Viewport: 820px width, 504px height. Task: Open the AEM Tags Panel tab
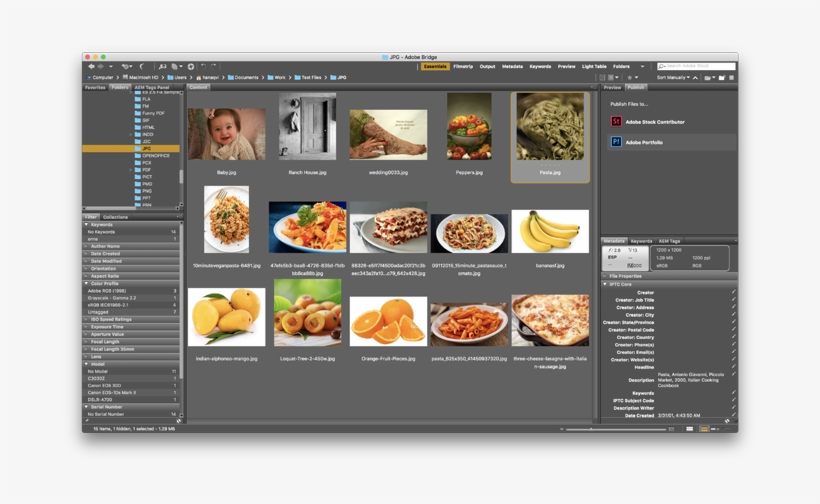point(152,87)
